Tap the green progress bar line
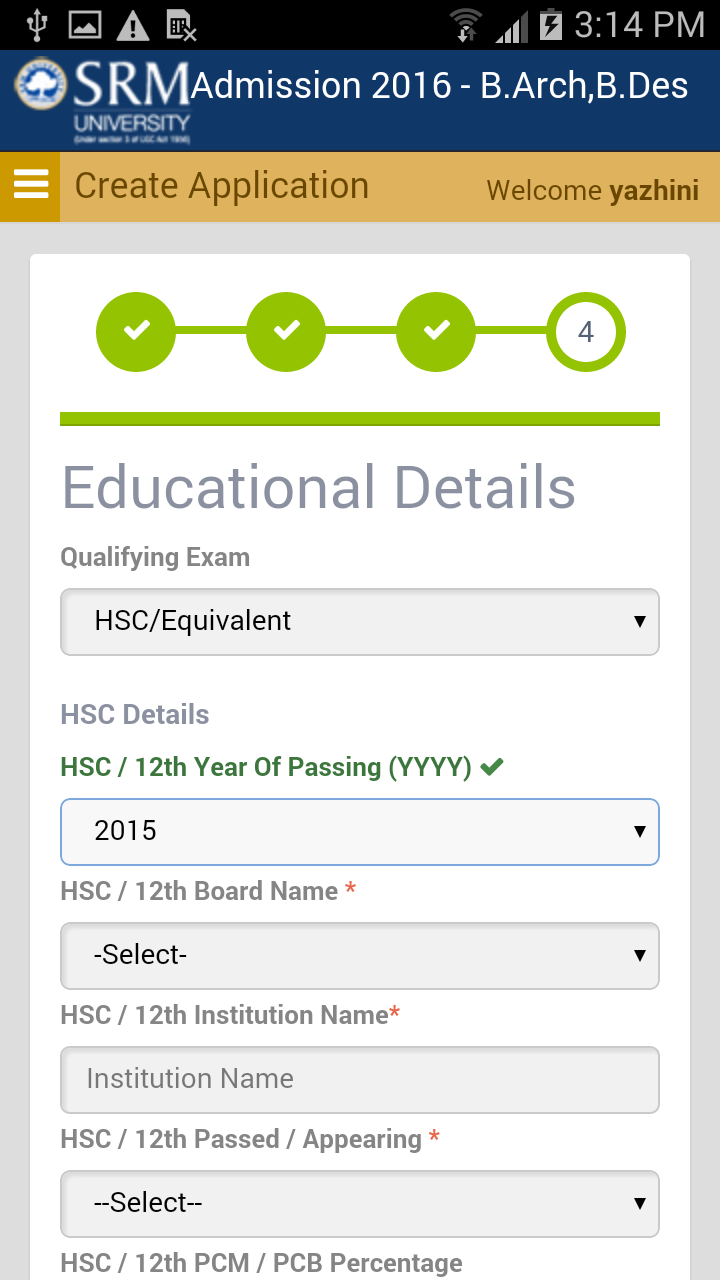Image resolution: width=720 pixels, height=1280 pixels. tap(360, 418)
